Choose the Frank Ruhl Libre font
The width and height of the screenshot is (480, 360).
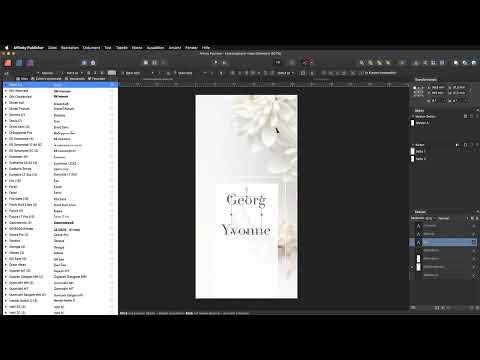60,205
